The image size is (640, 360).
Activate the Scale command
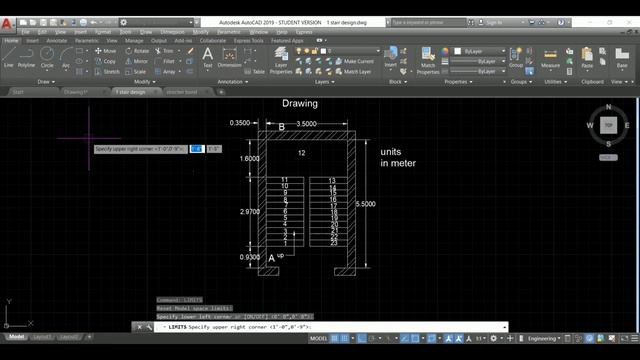click(136, 71)
